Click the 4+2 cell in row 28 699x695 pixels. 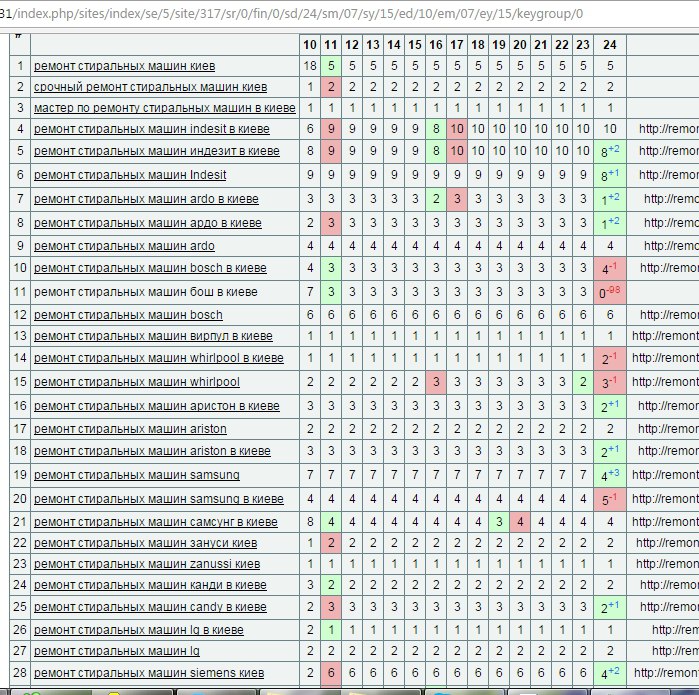[x=610, y=673]
